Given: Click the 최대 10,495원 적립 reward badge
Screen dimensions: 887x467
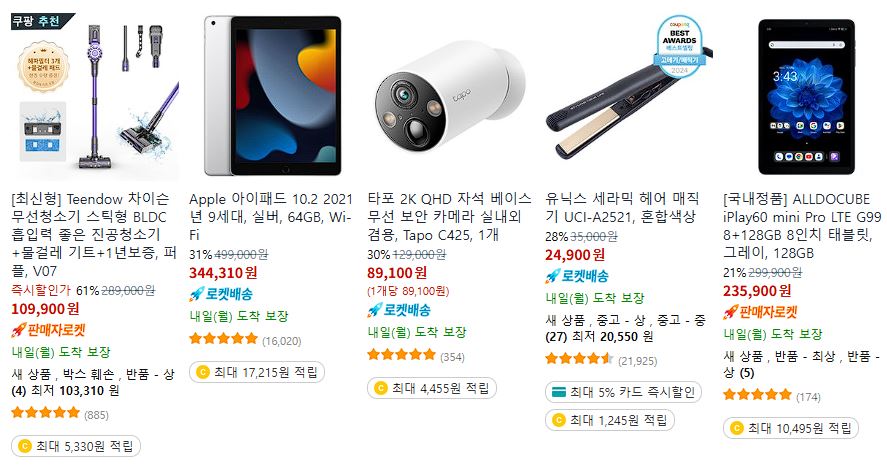Looking at the screenshot, I should [791, 428].
